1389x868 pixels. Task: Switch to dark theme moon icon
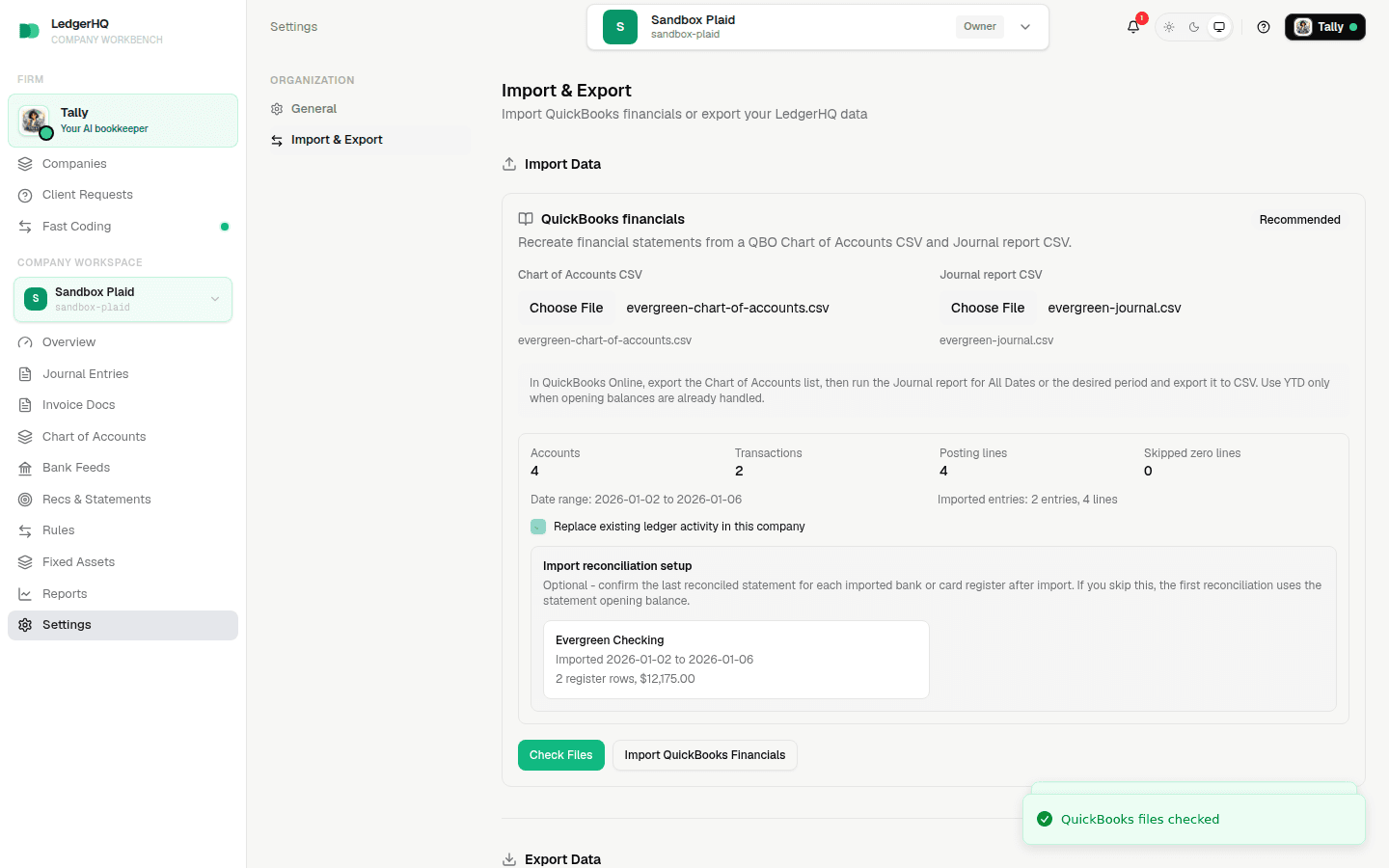pyautogui.click(x=1194, y=27)
